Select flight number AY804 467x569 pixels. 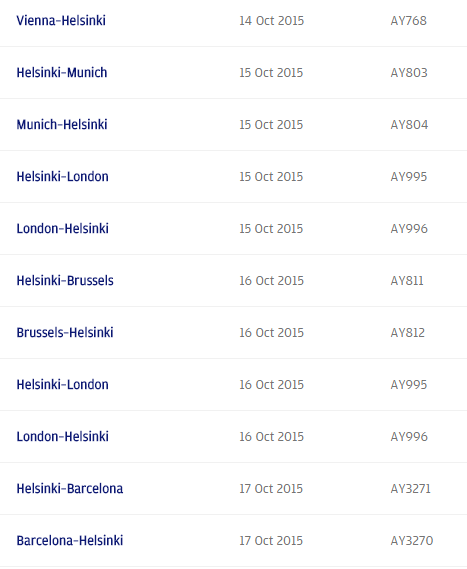tap(409, 125)
